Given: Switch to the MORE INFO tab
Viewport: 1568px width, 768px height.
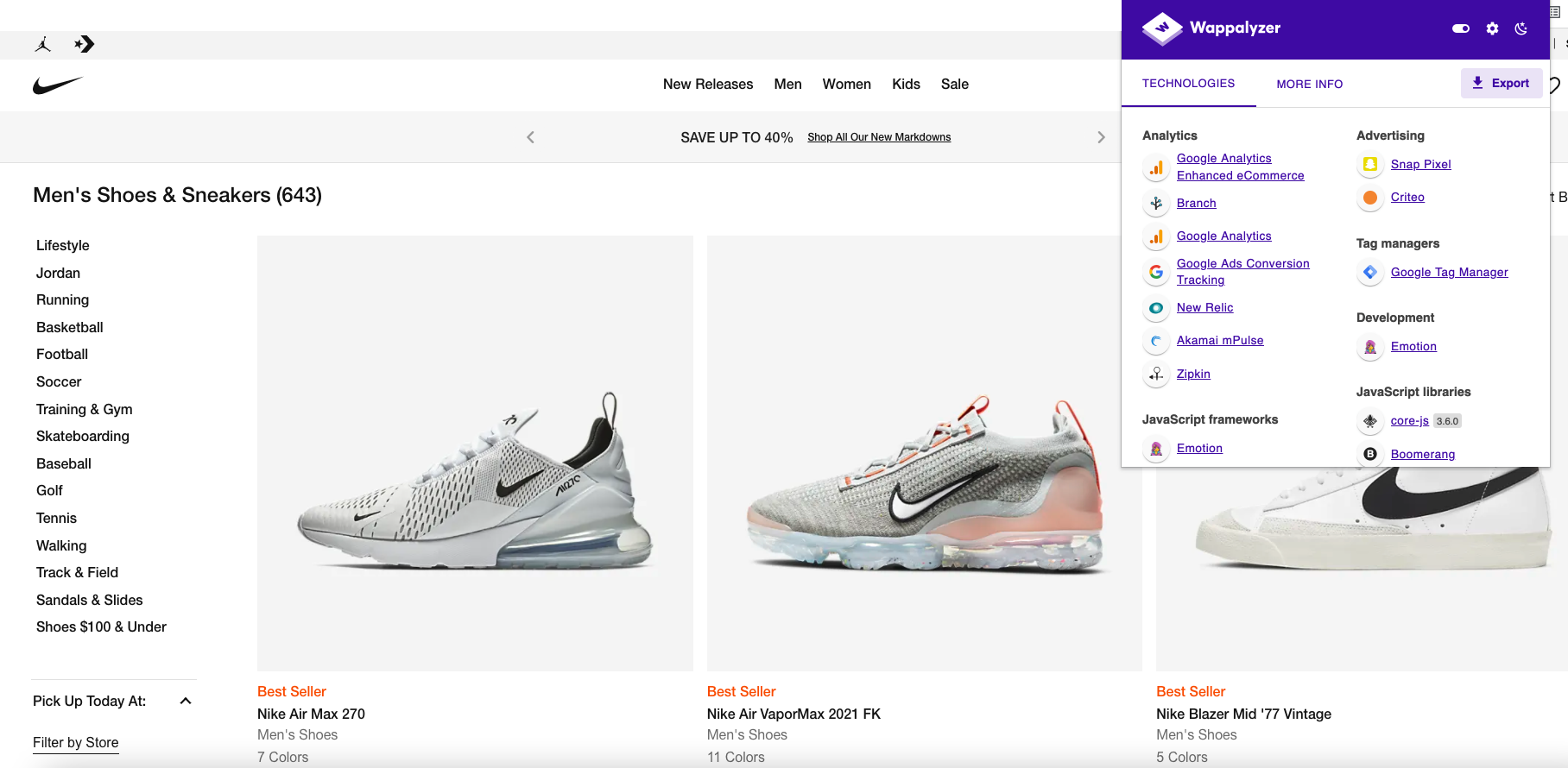Looking at the screenshot, I should click(1309, 84).
